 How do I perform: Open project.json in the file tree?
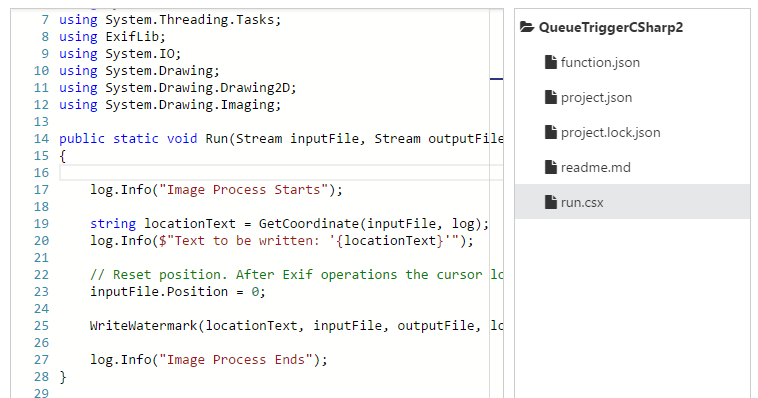596,98
